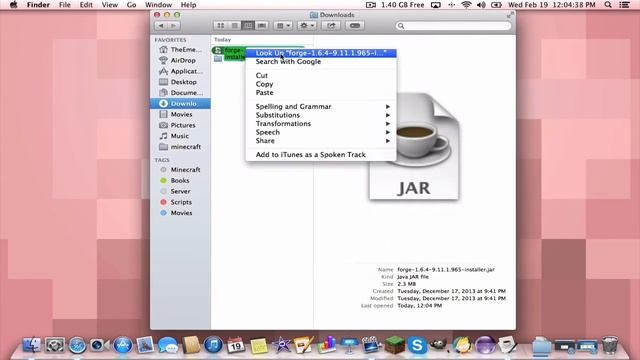Screen dimensions: 640x360
Task: Open Skype from the Dock
Action: pyautogui.click(x=417, y=345)
